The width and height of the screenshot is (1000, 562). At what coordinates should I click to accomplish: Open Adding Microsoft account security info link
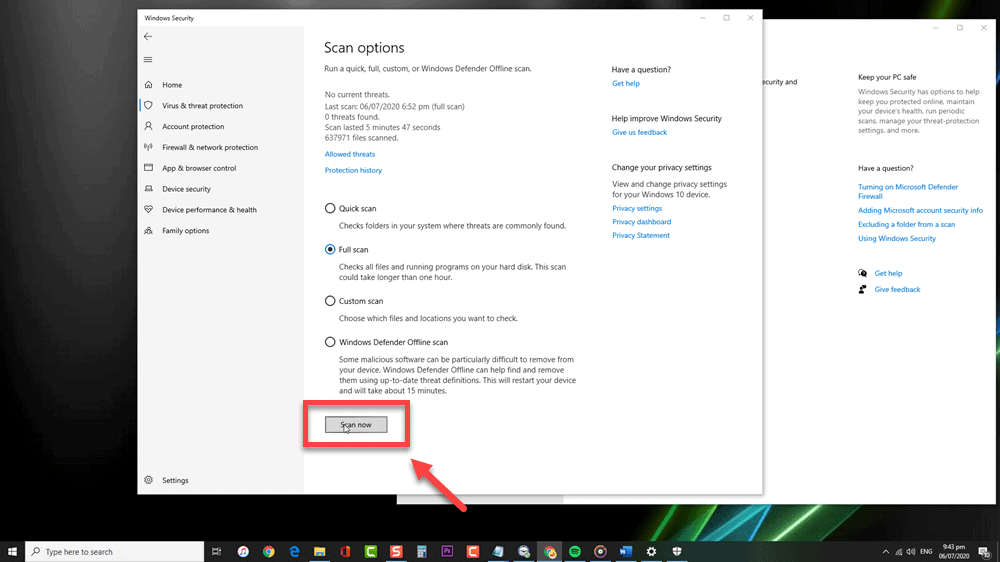point(920,211)
